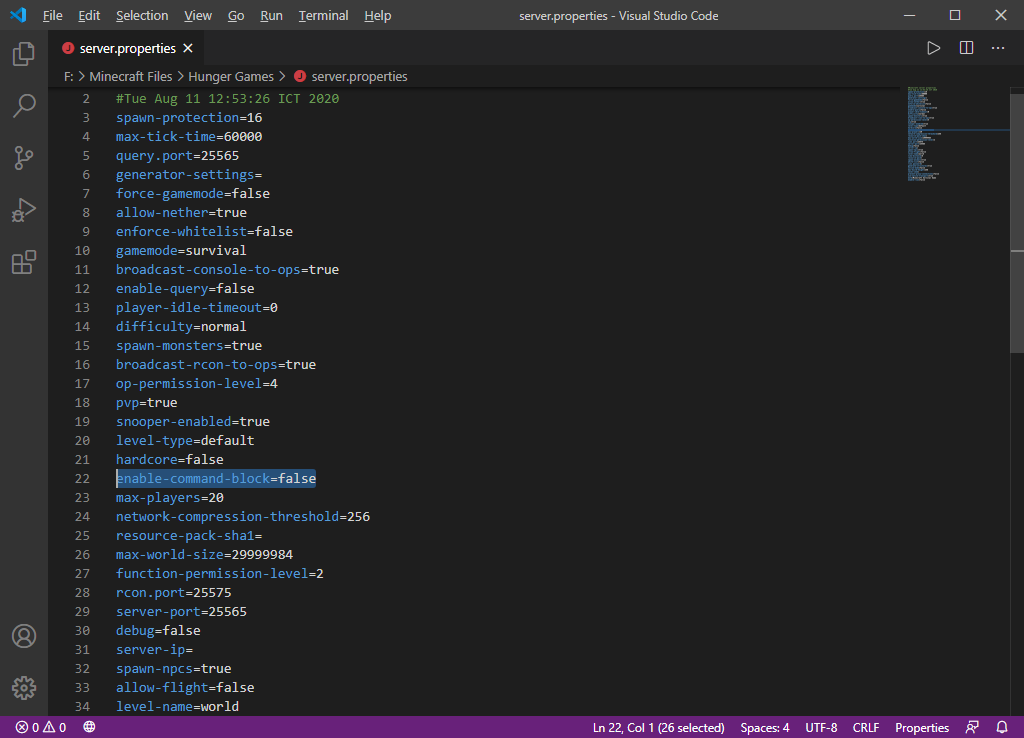Open the notifications bell in status bar

1002,727
